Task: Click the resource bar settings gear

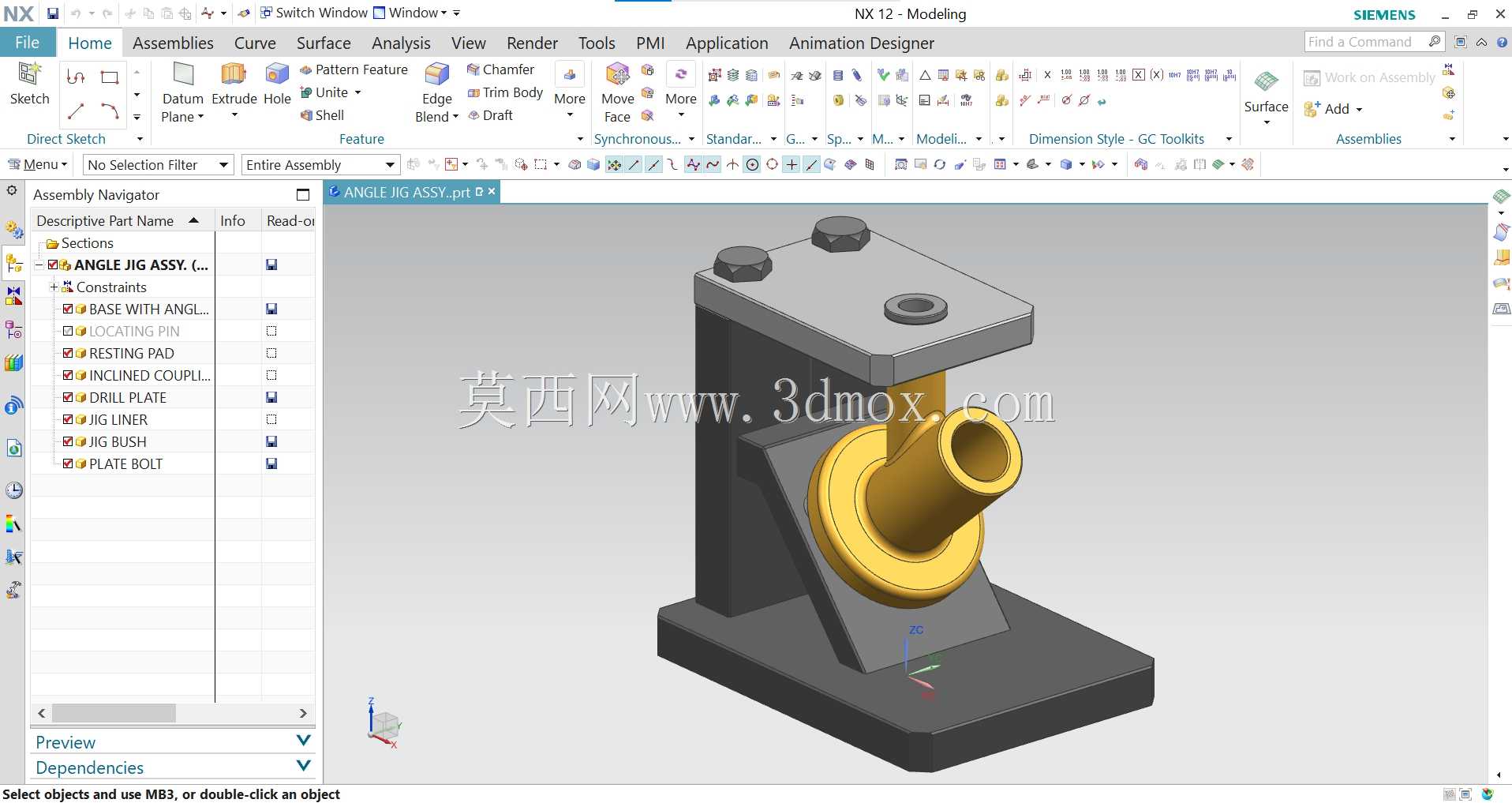Action: (12, 190)
